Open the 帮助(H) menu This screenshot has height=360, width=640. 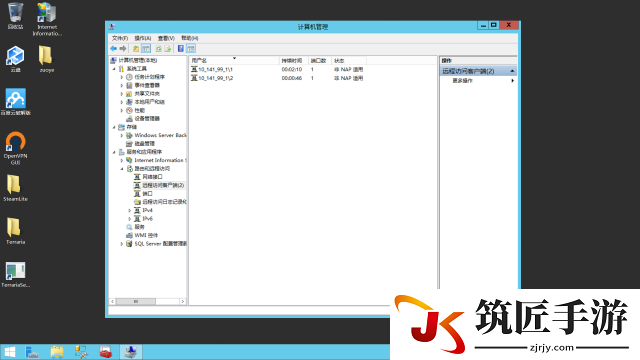[x=189, y=38]
